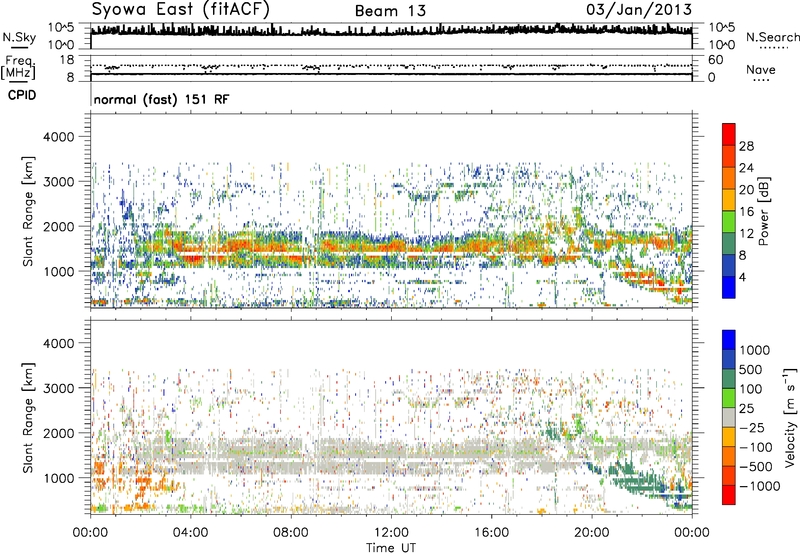This screenshot has width=800, height=554.
Task: Click the date '03/Jan/2013'
Action: tap(639, 9)
